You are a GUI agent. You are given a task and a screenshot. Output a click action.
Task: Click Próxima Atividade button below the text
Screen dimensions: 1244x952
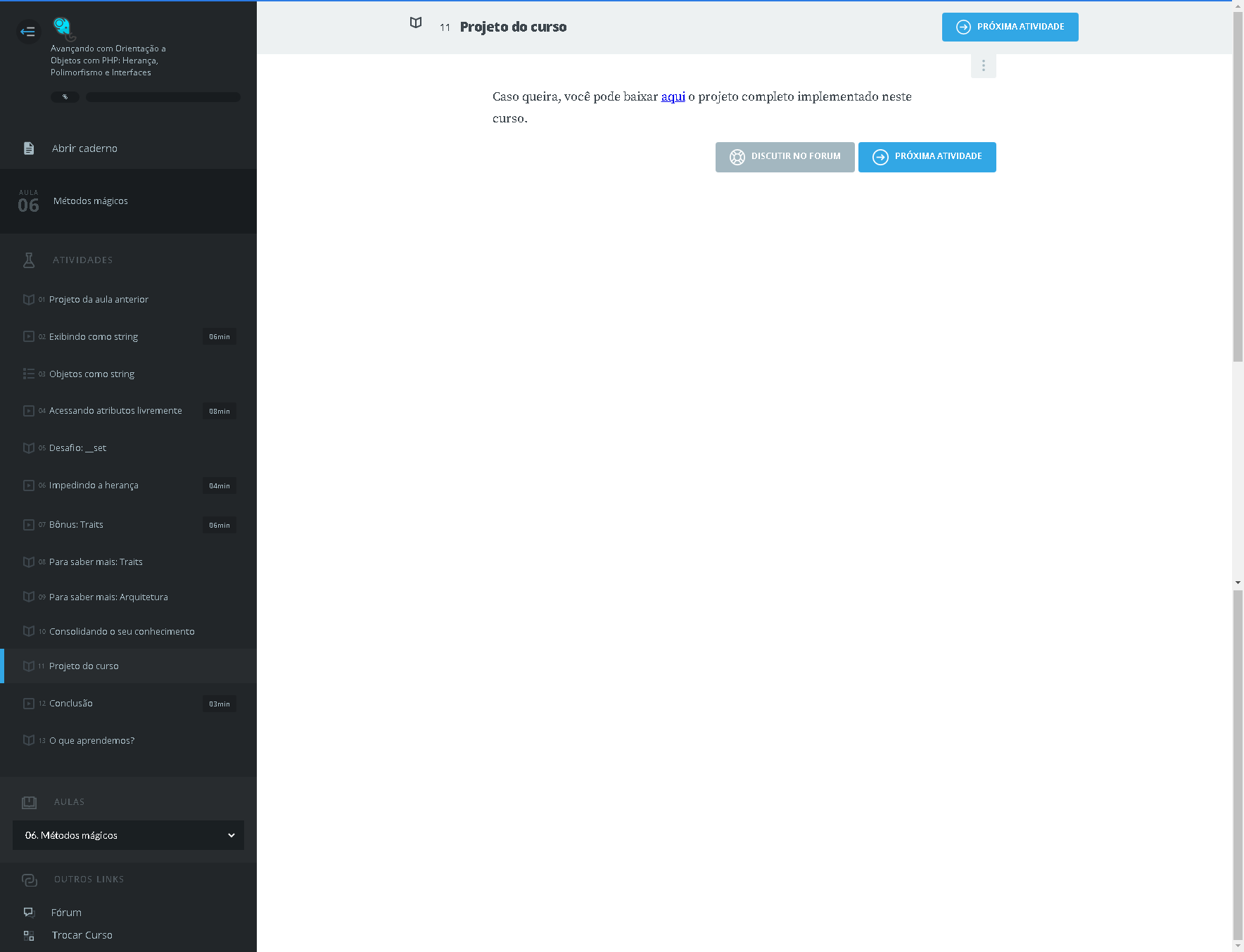(x=927, y=157)
